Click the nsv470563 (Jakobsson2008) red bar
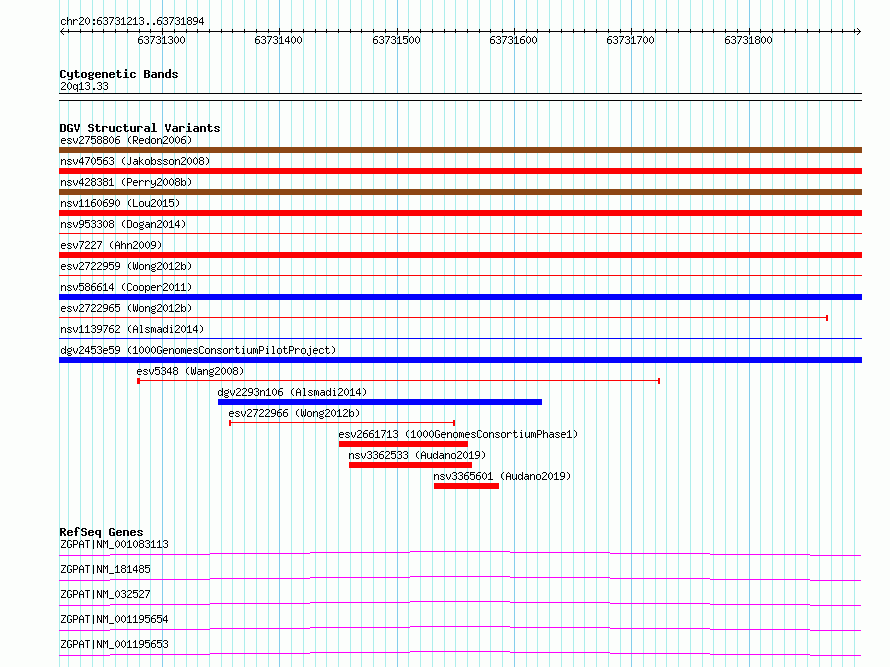The width and height of the screenshot is (890, 667). pos(460,171)
